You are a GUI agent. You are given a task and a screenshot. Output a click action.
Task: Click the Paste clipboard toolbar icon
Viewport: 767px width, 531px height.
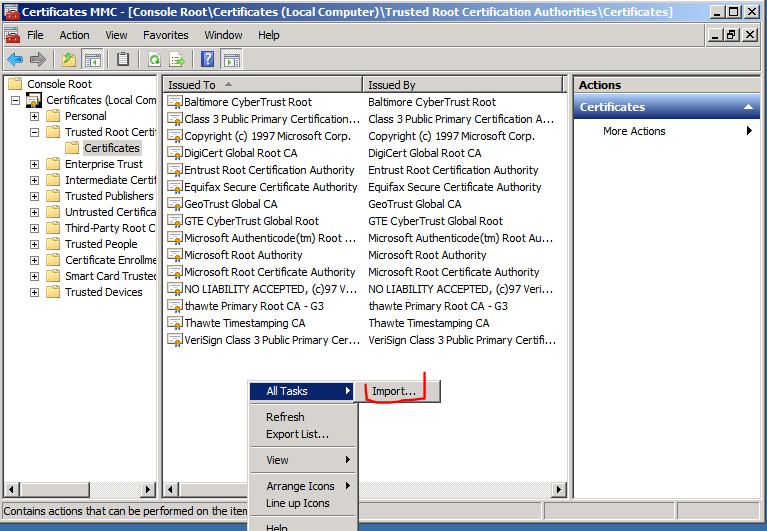123,60
